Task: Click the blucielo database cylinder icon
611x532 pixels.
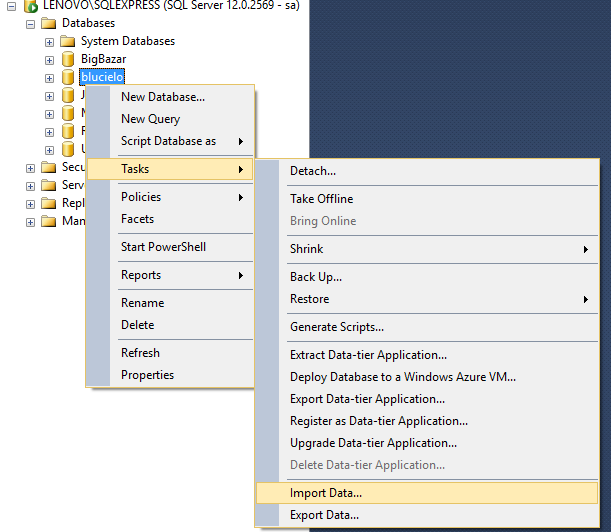Action: click(x=68, y=77)
